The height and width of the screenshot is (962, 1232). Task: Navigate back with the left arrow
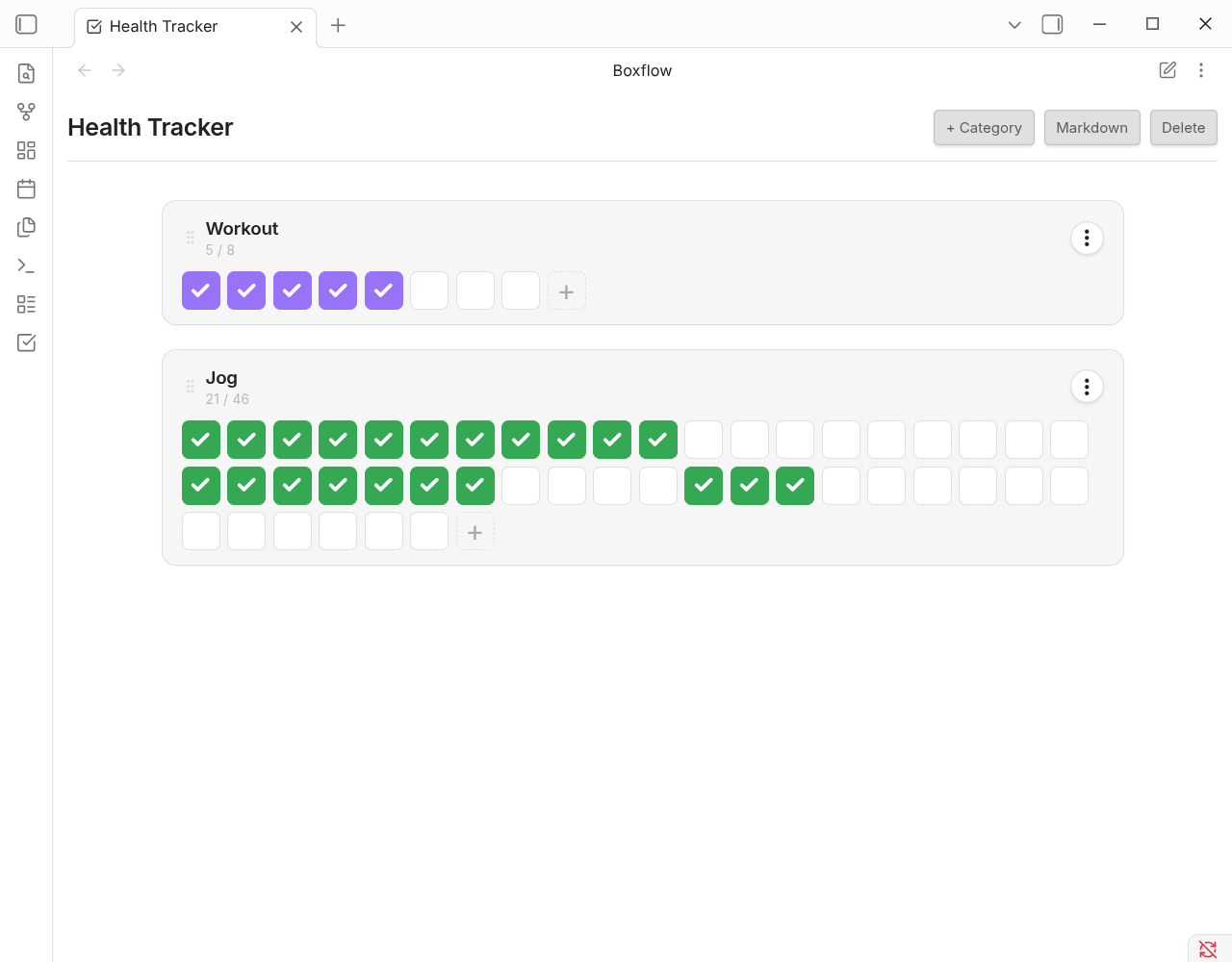[x=85, y=70]
